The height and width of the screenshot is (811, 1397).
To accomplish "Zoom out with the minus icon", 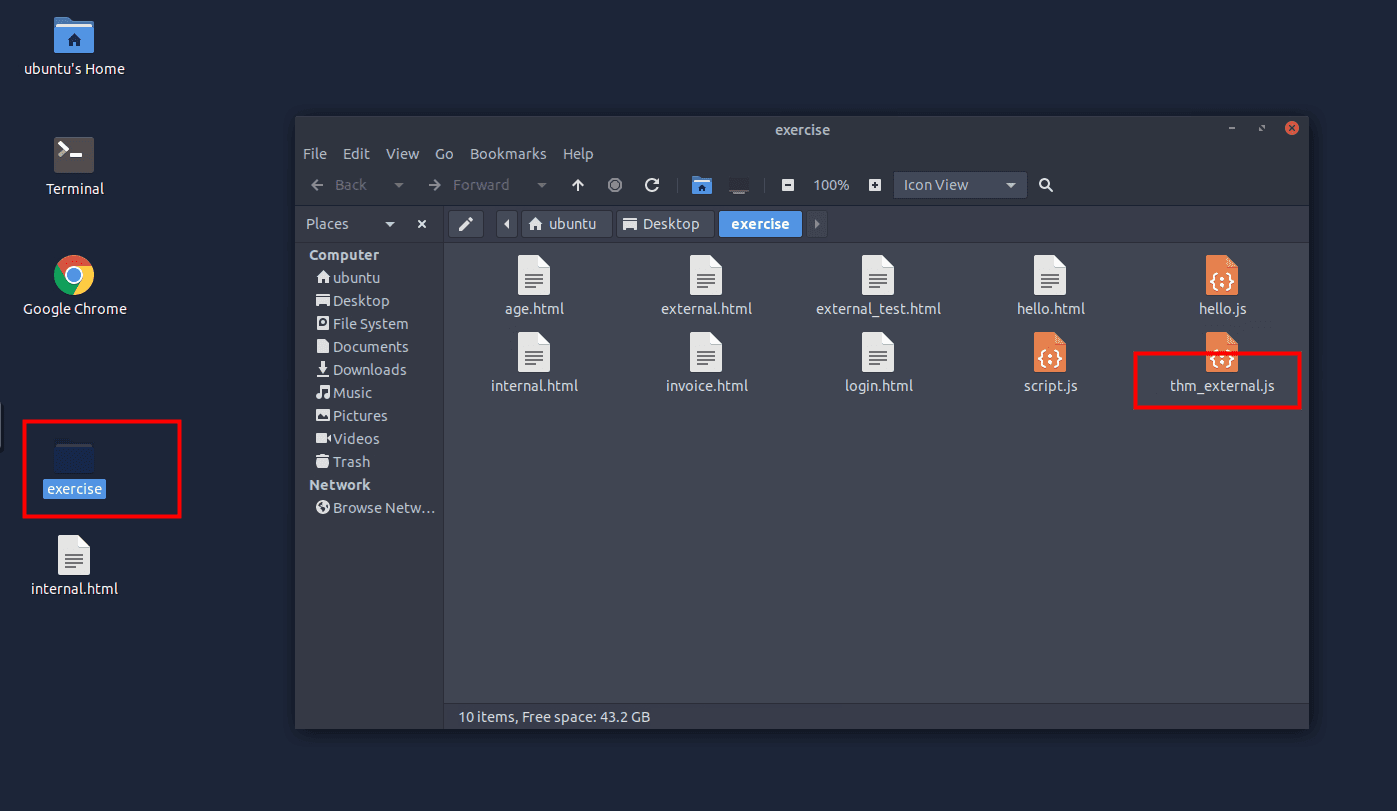I will coord(788,185).
